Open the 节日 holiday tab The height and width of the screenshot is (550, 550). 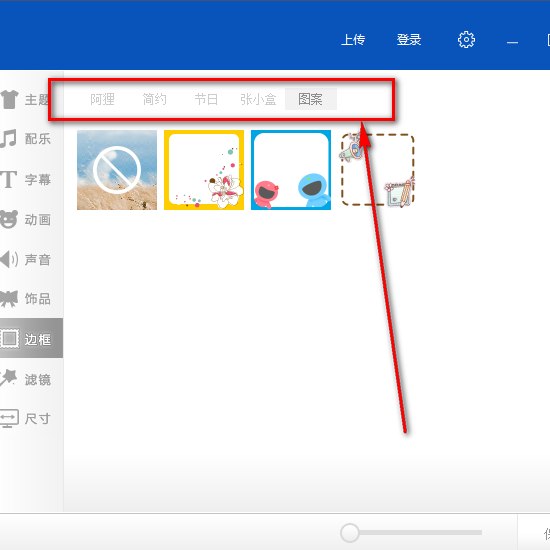point(206,99)
